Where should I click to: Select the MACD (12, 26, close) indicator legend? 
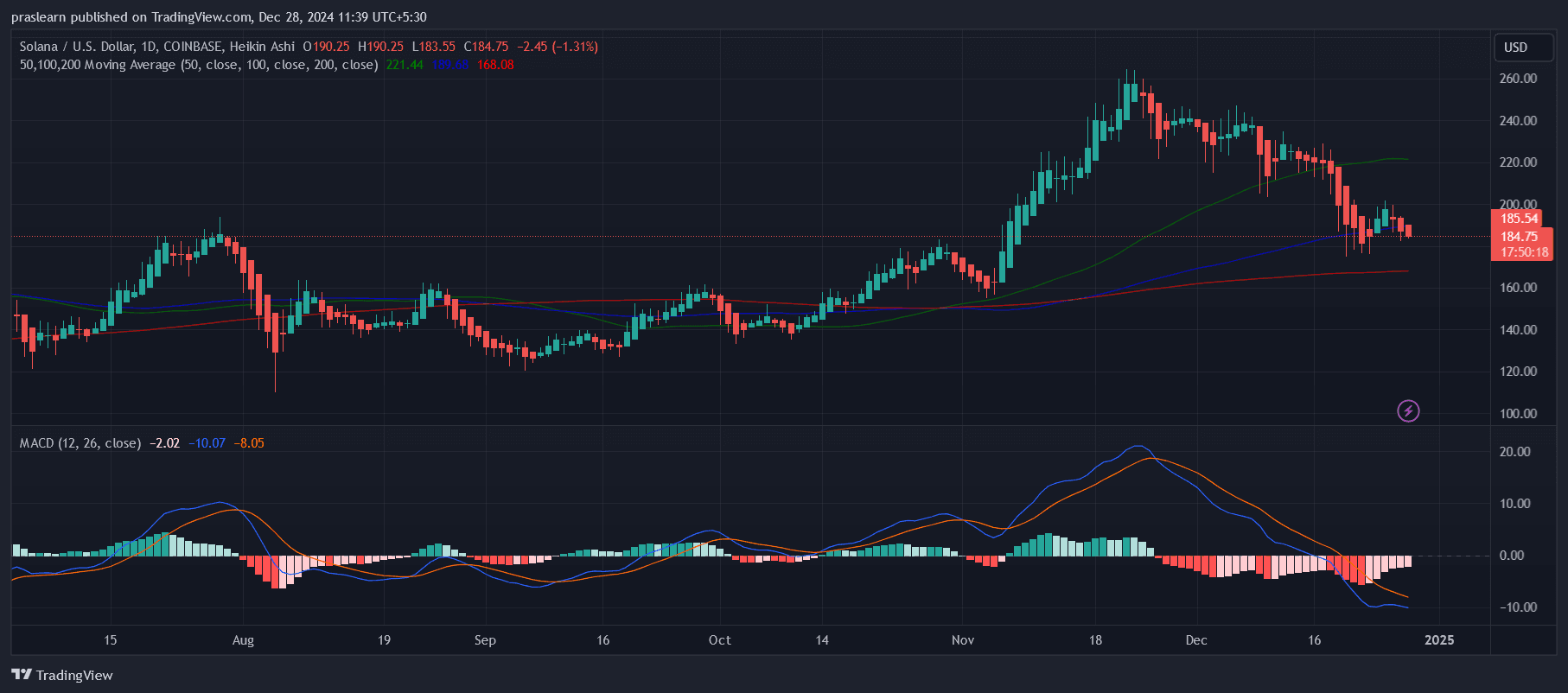coord(80,443)
